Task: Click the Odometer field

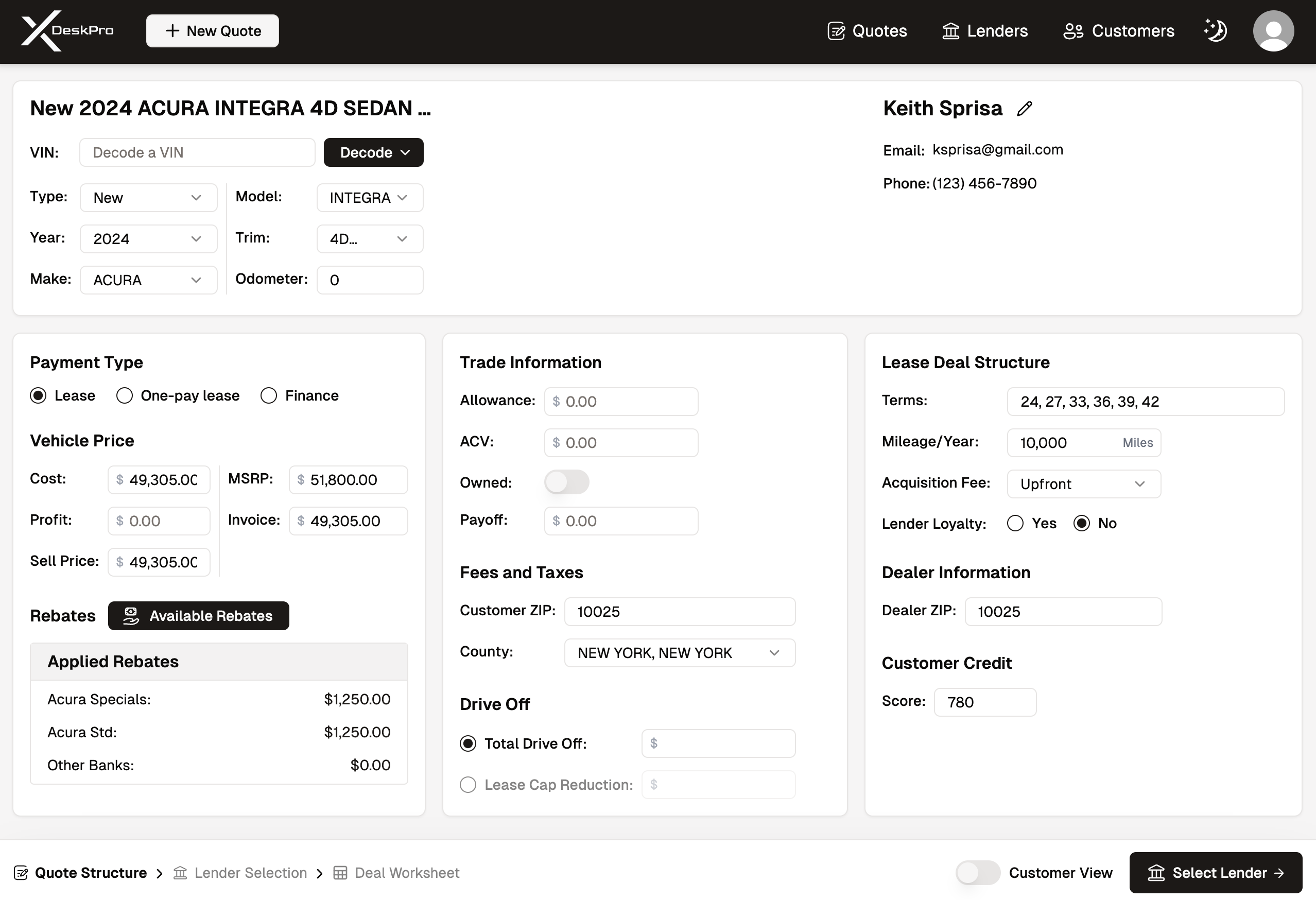Action: [x=370, y=280]
